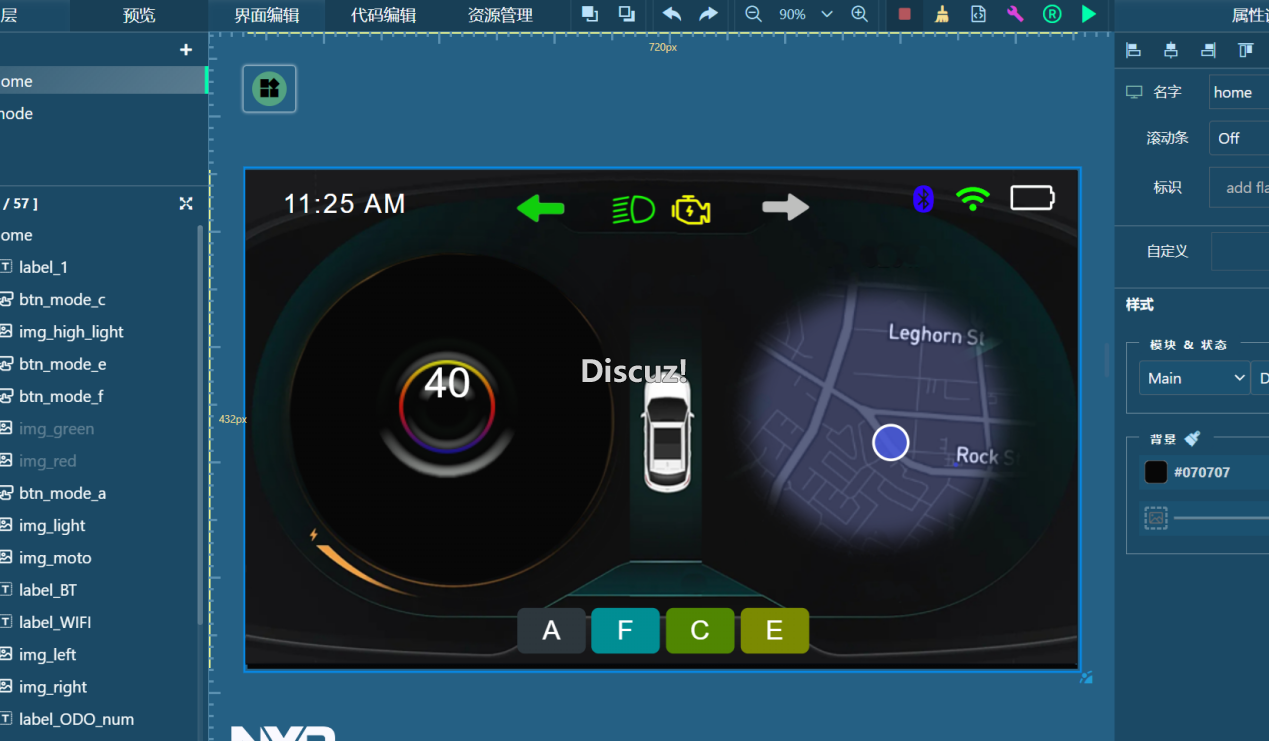The height and width of the screenshot is (741, 1269).
Task: Align widgets to horizontal center
Action: pos(1171,50)
